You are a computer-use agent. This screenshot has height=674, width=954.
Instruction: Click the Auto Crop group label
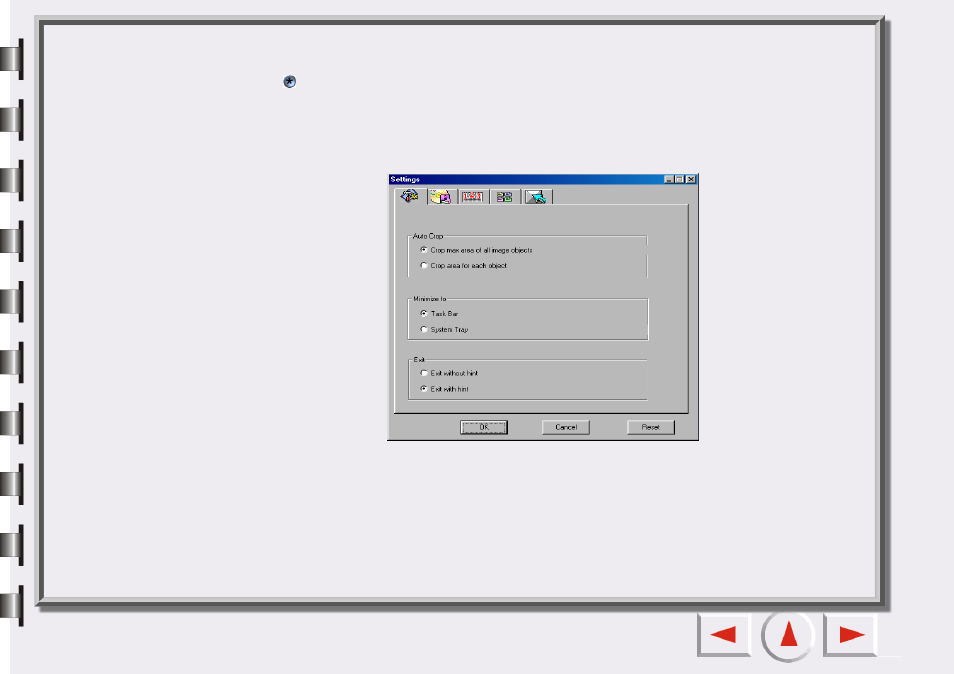pyautogui.click(x=428, y=236)
